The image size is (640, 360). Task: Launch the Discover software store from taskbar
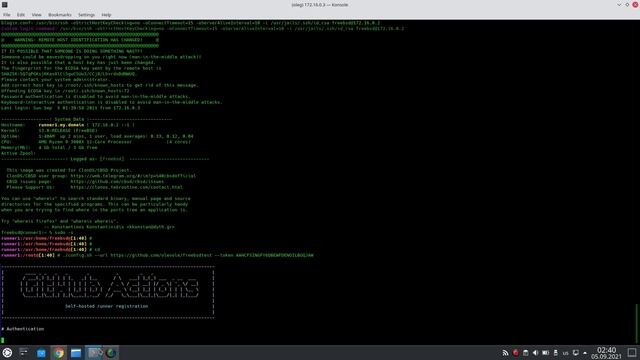(41, 353)
